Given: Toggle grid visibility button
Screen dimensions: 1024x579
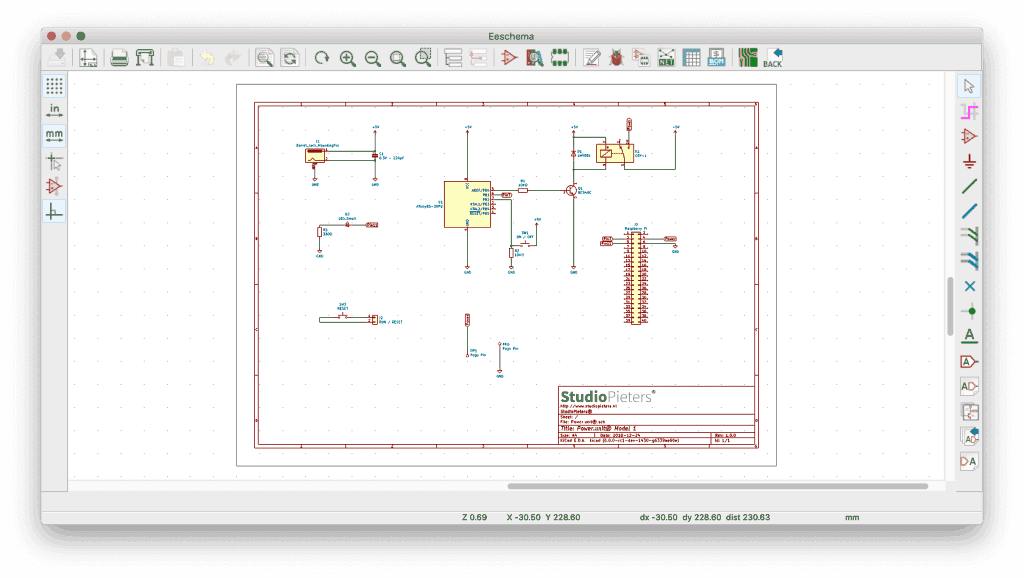Looking at the screenshot, I should [54, 86].
